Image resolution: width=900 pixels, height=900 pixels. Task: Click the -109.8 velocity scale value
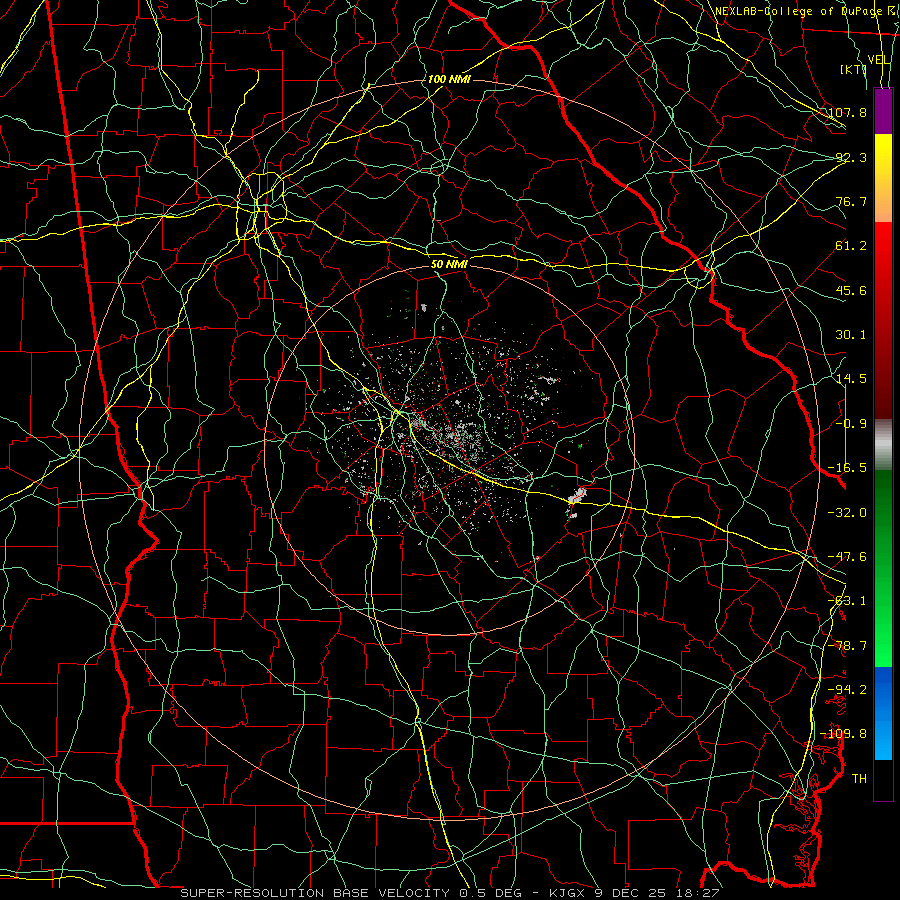click(844, 734)
